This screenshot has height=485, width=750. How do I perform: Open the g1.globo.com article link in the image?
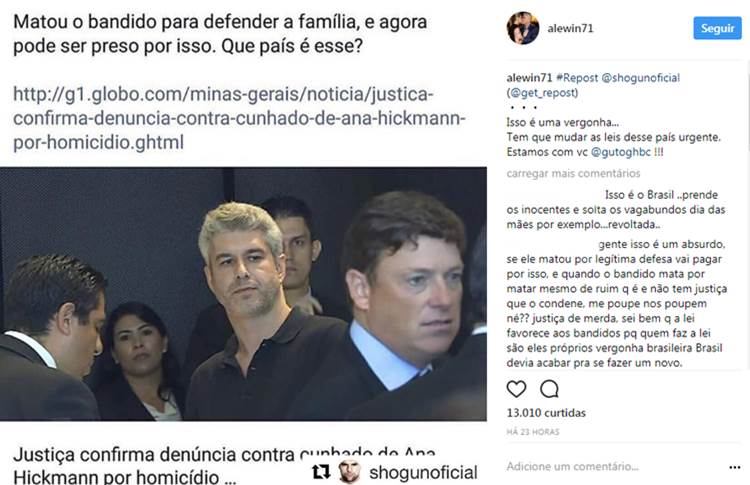pos(239,118)
